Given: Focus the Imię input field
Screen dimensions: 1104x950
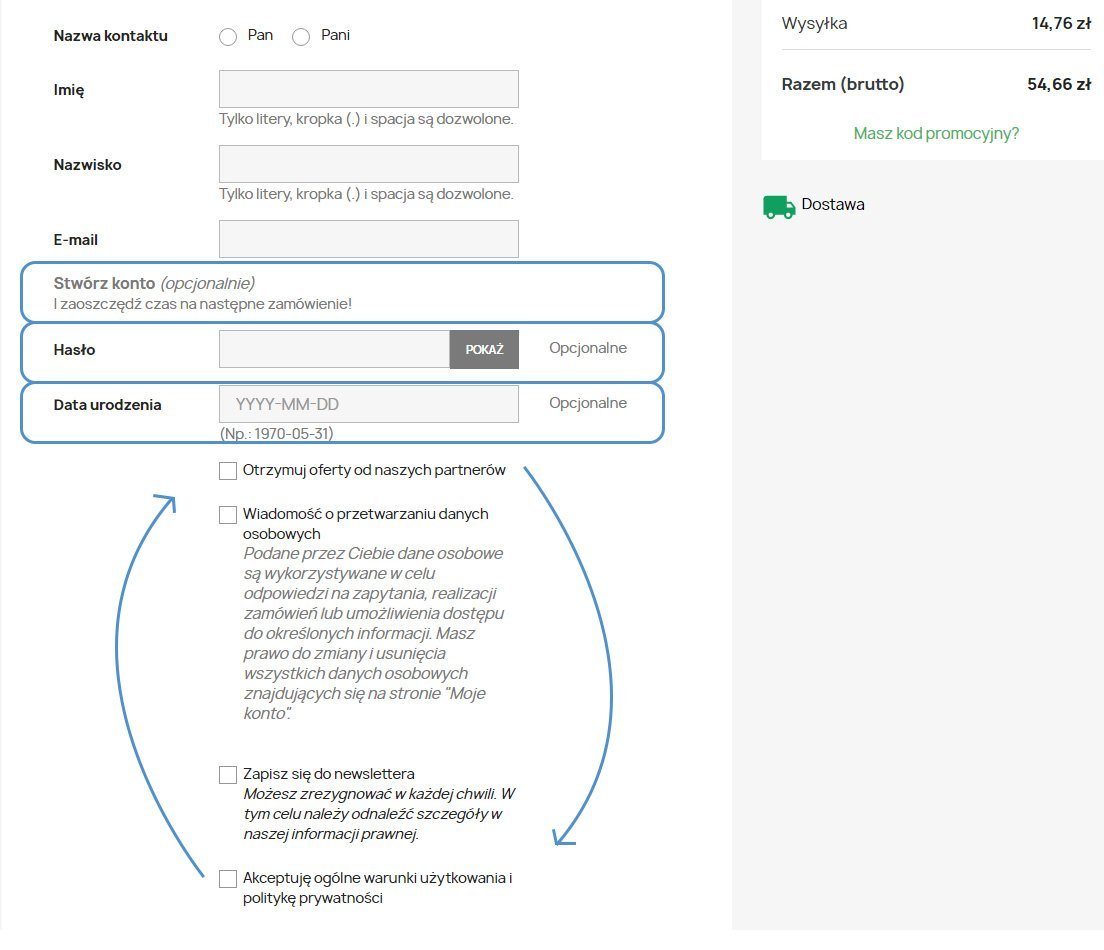Looking at the screenshot, I should (x=368, y=89).
